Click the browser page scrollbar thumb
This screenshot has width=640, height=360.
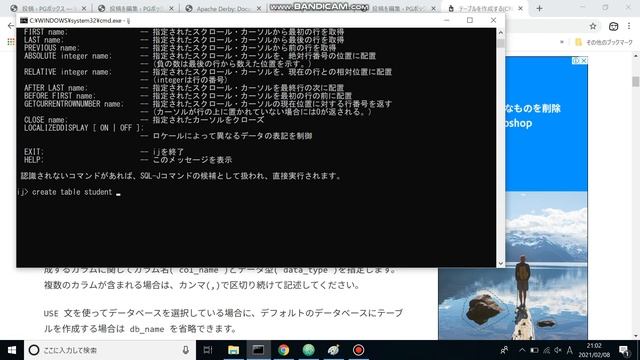pyautogui.click(x=636, y=82)
